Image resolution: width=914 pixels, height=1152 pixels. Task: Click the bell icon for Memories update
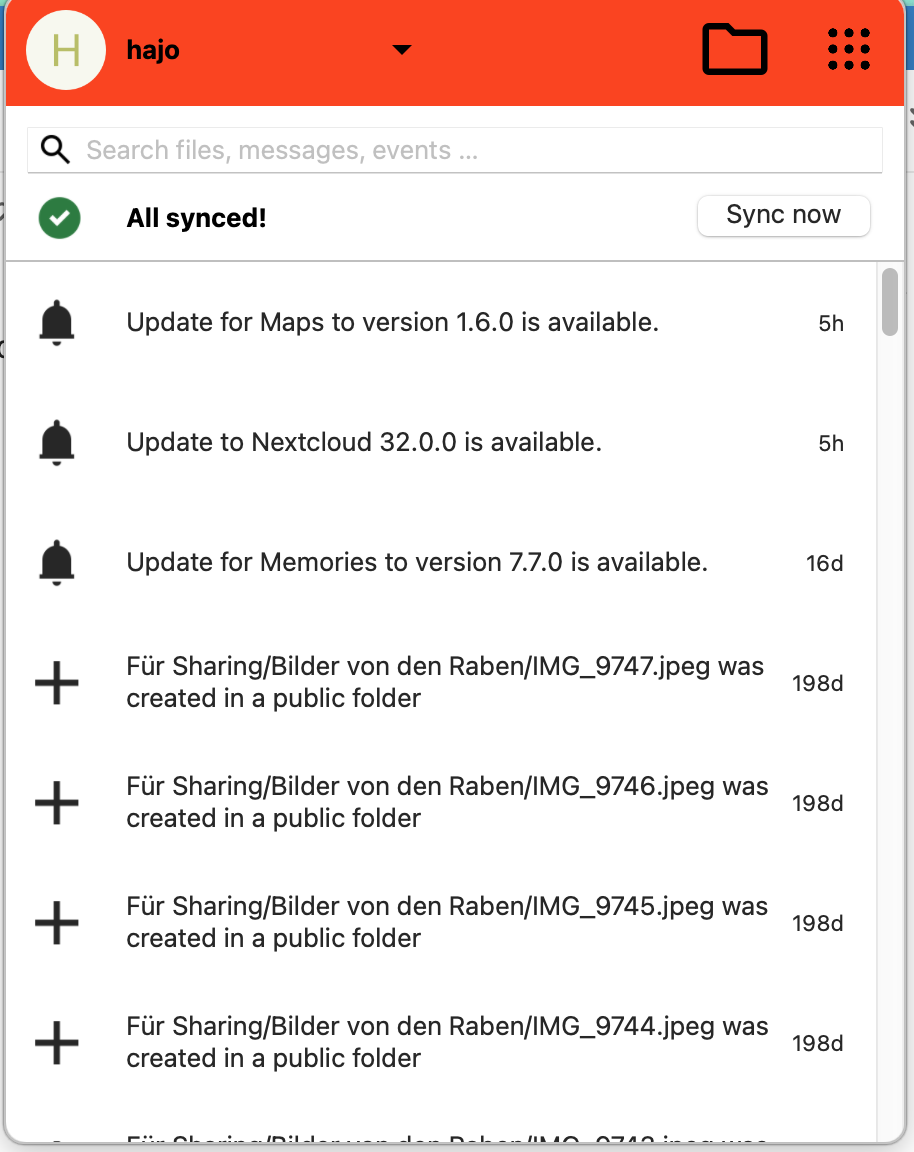pyautogui.click(x=57, y=563)
